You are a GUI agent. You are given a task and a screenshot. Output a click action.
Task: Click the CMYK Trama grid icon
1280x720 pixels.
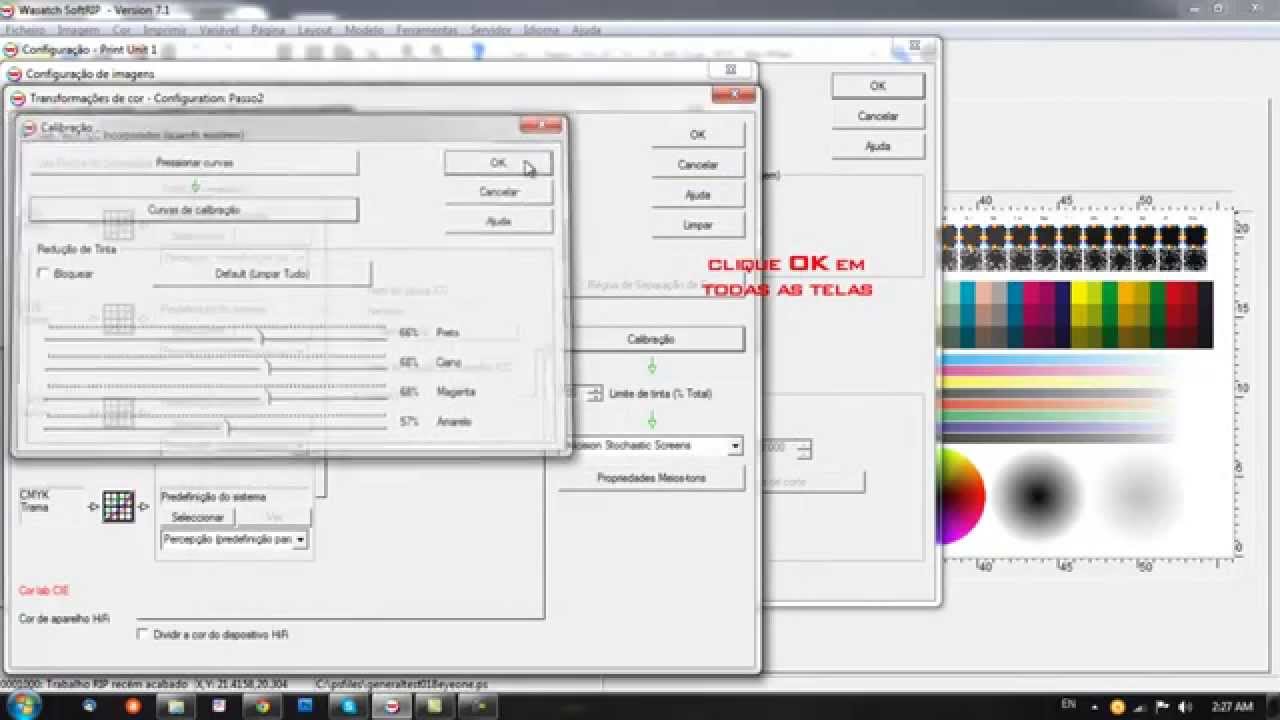tap(118, 506)
